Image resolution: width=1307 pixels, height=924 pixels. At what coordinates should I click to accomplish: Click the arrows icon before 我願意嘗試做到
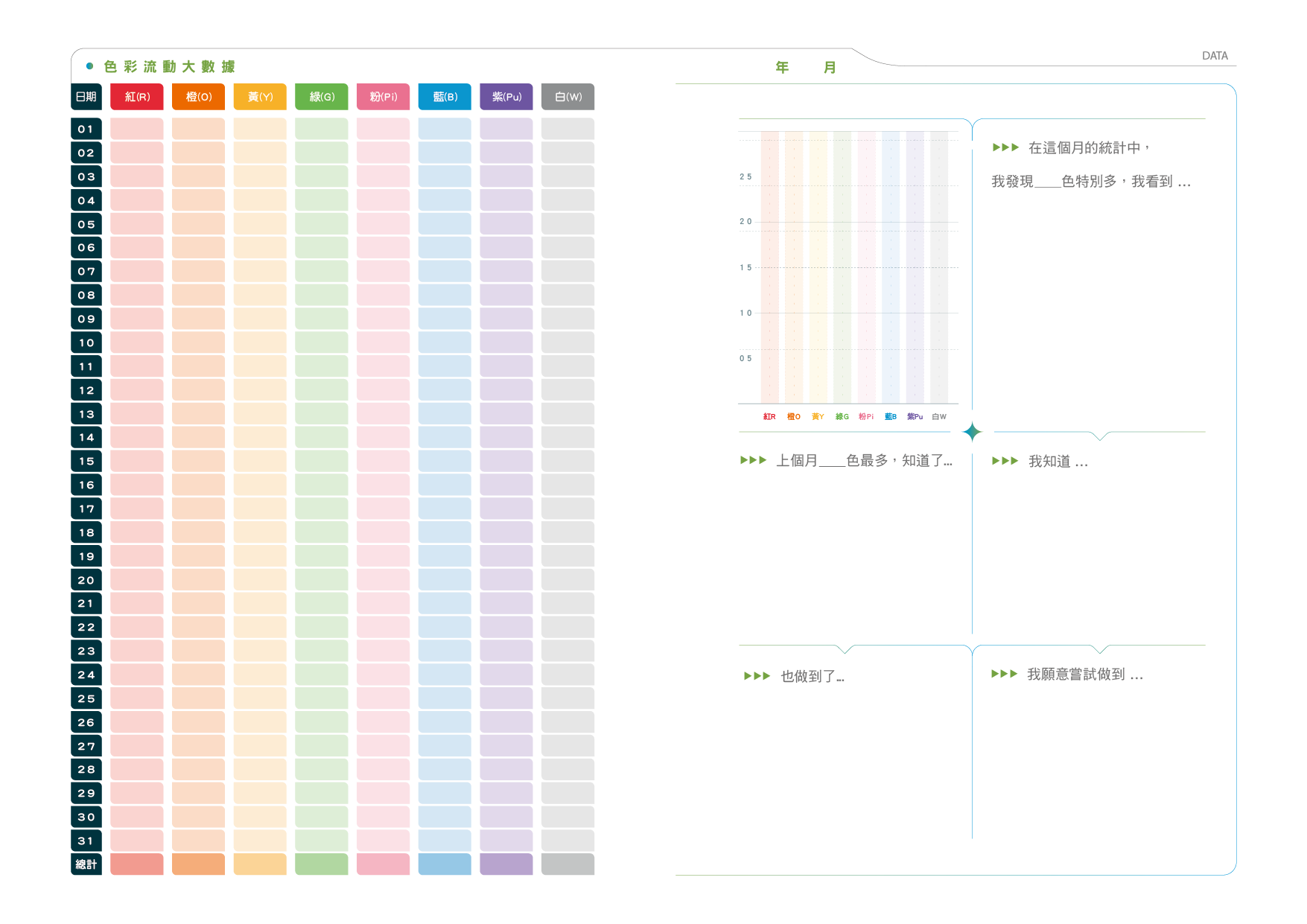[x=1004, y=674]
